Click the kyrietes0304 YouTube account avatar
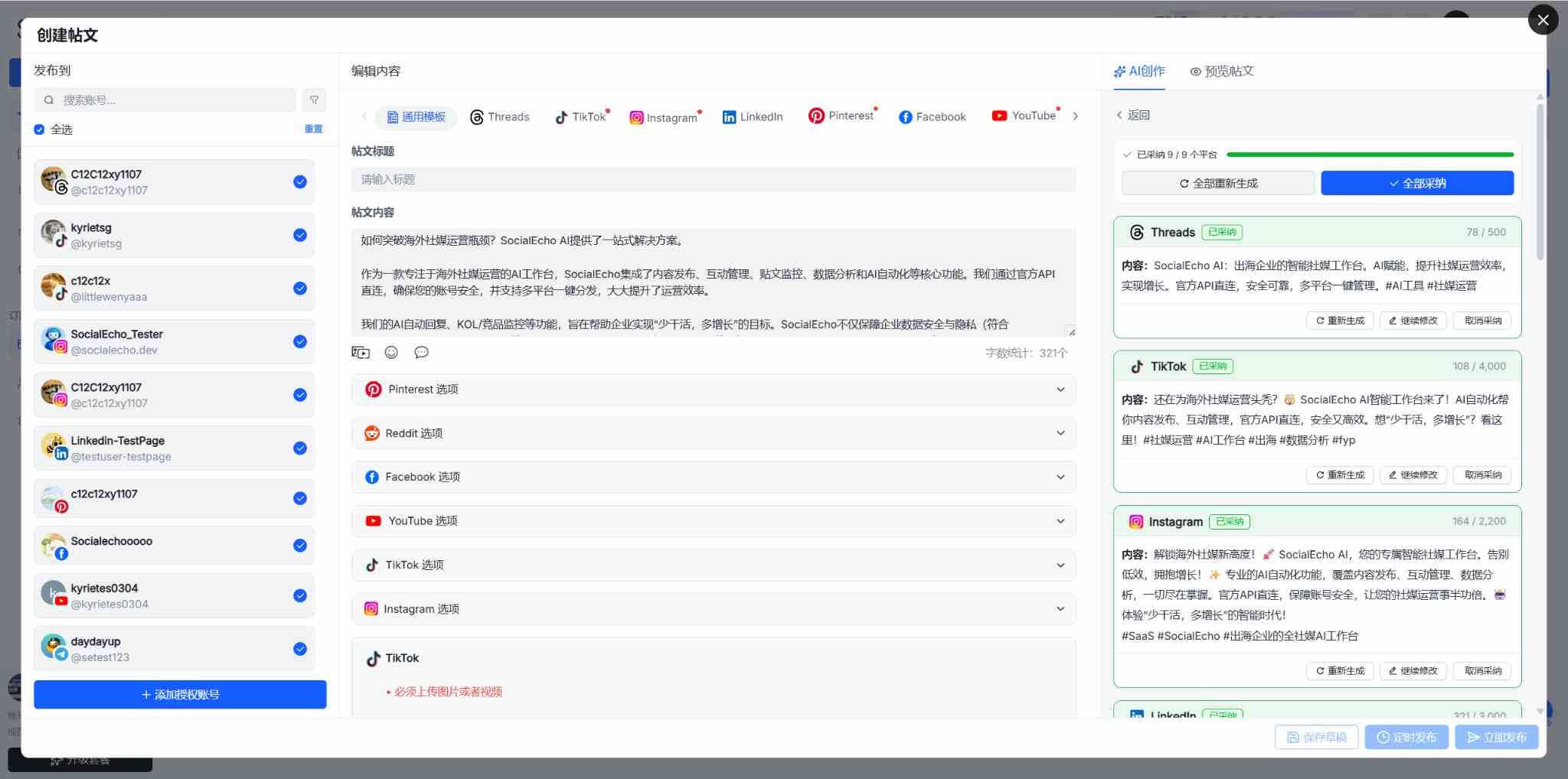Viewport: 1568px width, 779px height. 54,595
